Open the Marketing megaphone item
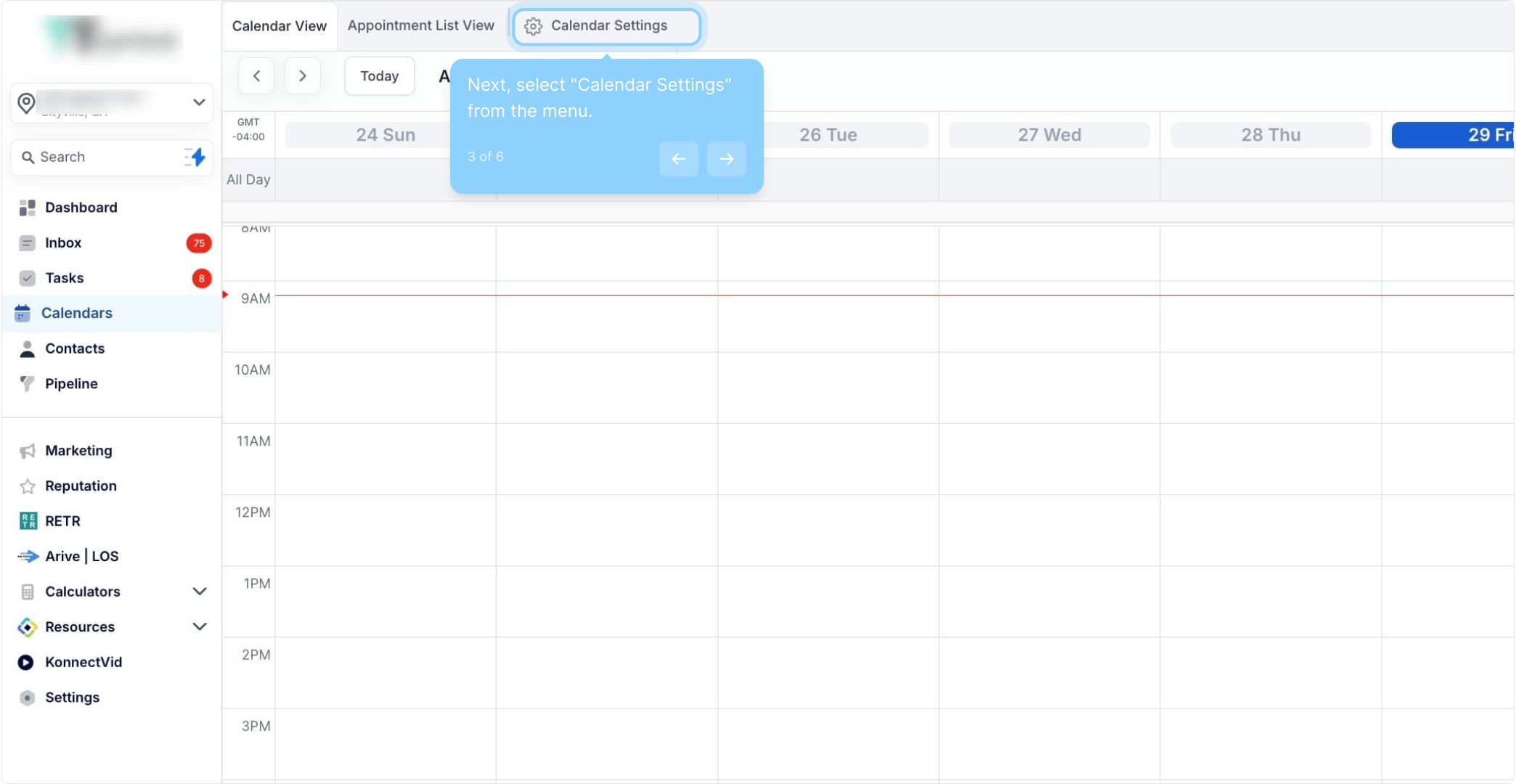This screenshot has height=784, width=1516. click(78, 451)
